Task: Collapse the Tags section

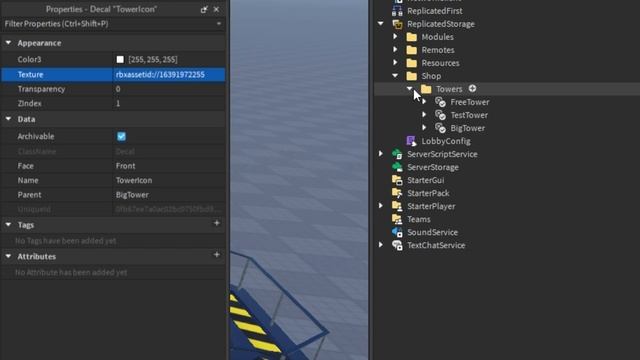Action: pos(8,224)
